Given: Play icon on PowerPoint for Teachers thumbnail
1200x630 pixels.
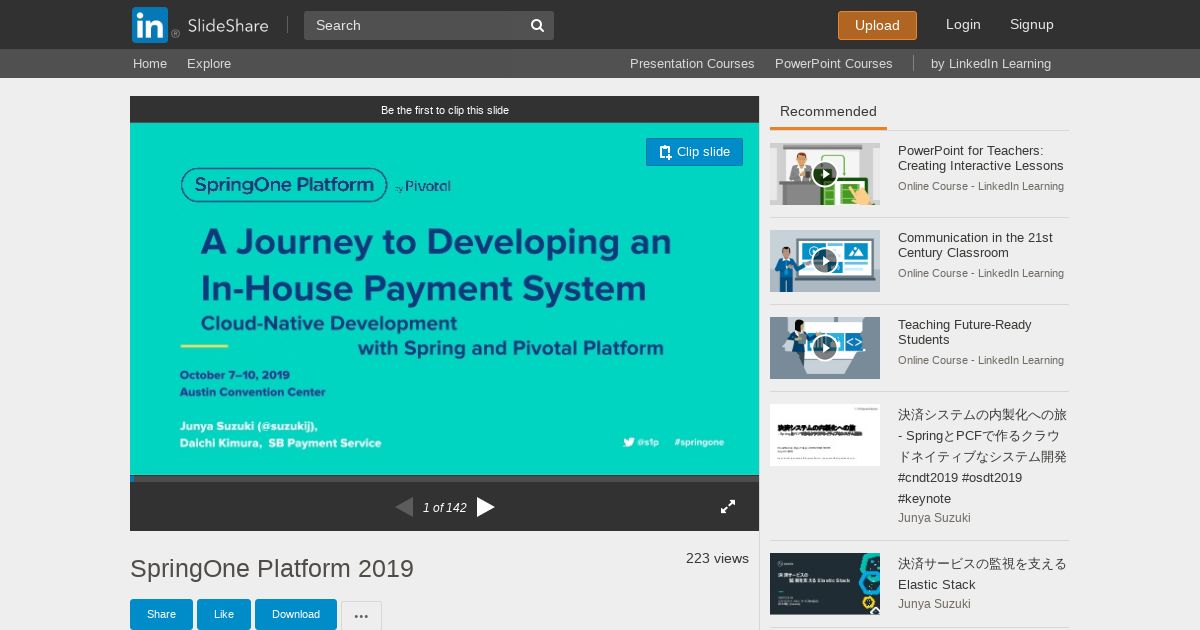Looking at the screenshot, I should pyautogui.click(x=824, y=174).
